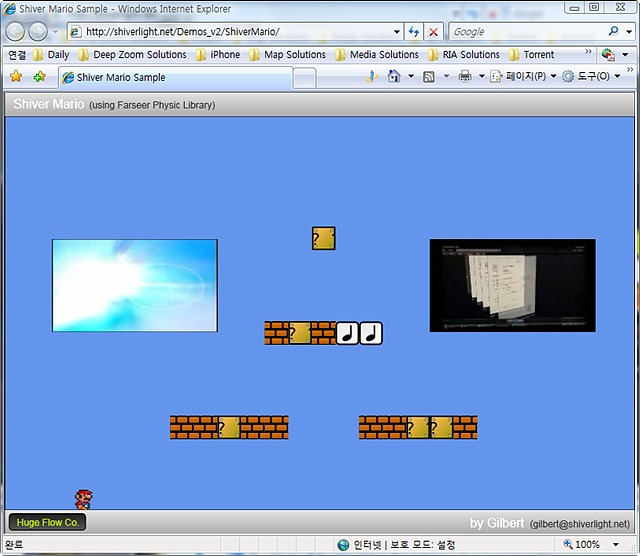Image resolution: width=640 pixels, height=556 pixels.
Task: Go to Home page via house icon
Action: point(394,76)
